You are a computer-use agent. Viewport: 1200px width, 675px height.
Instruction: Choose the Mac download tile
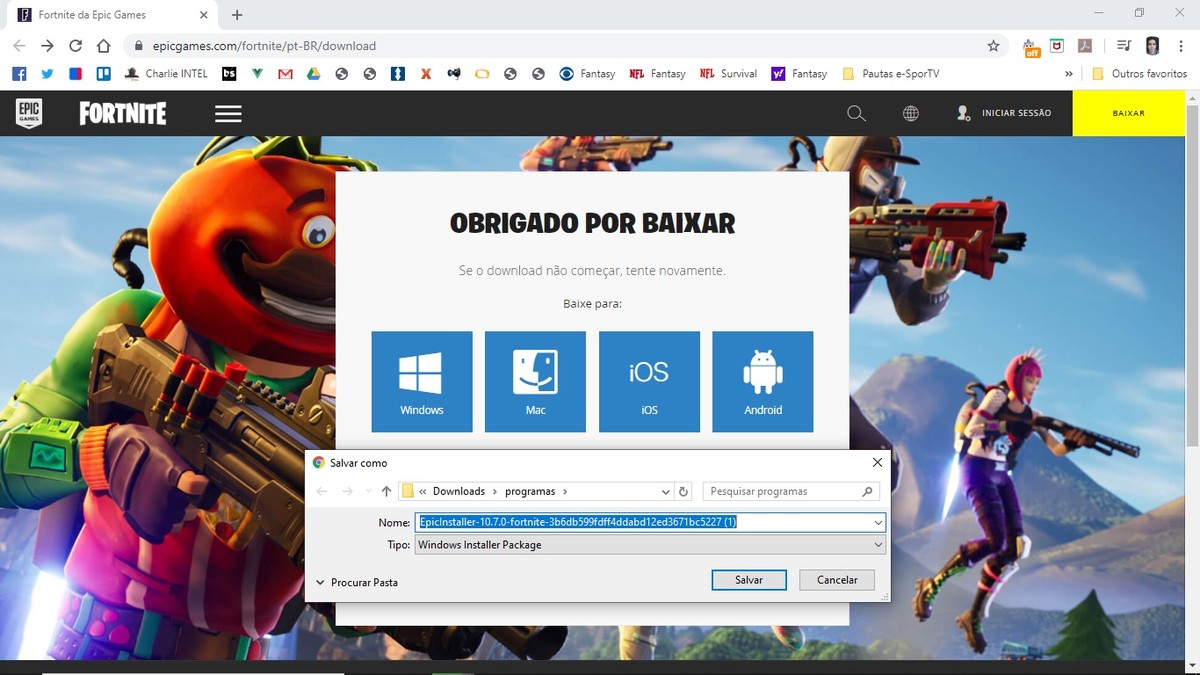click(x=535, y=382)
